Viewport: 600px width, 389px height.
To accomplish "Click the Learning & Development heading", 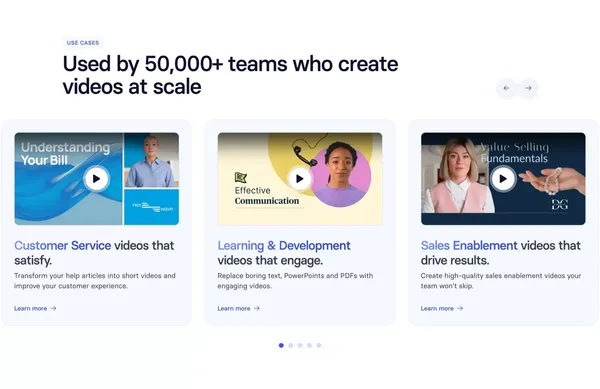I will 284,253.
